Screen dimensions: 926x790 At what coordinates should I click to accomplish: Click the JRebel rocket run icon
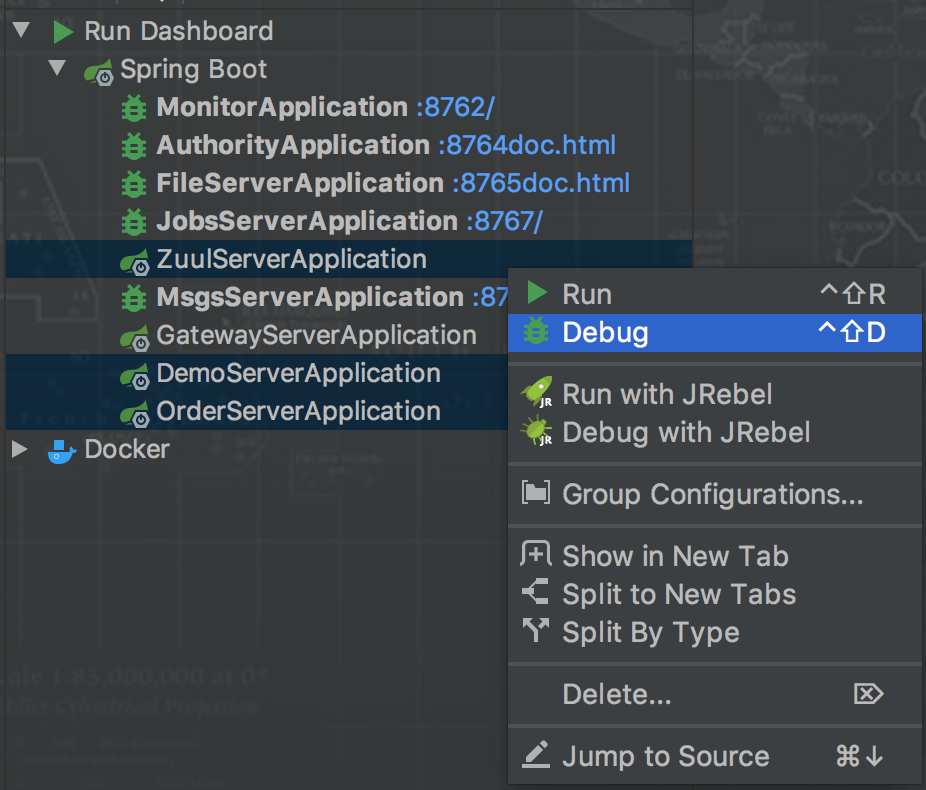coord(537,392)
